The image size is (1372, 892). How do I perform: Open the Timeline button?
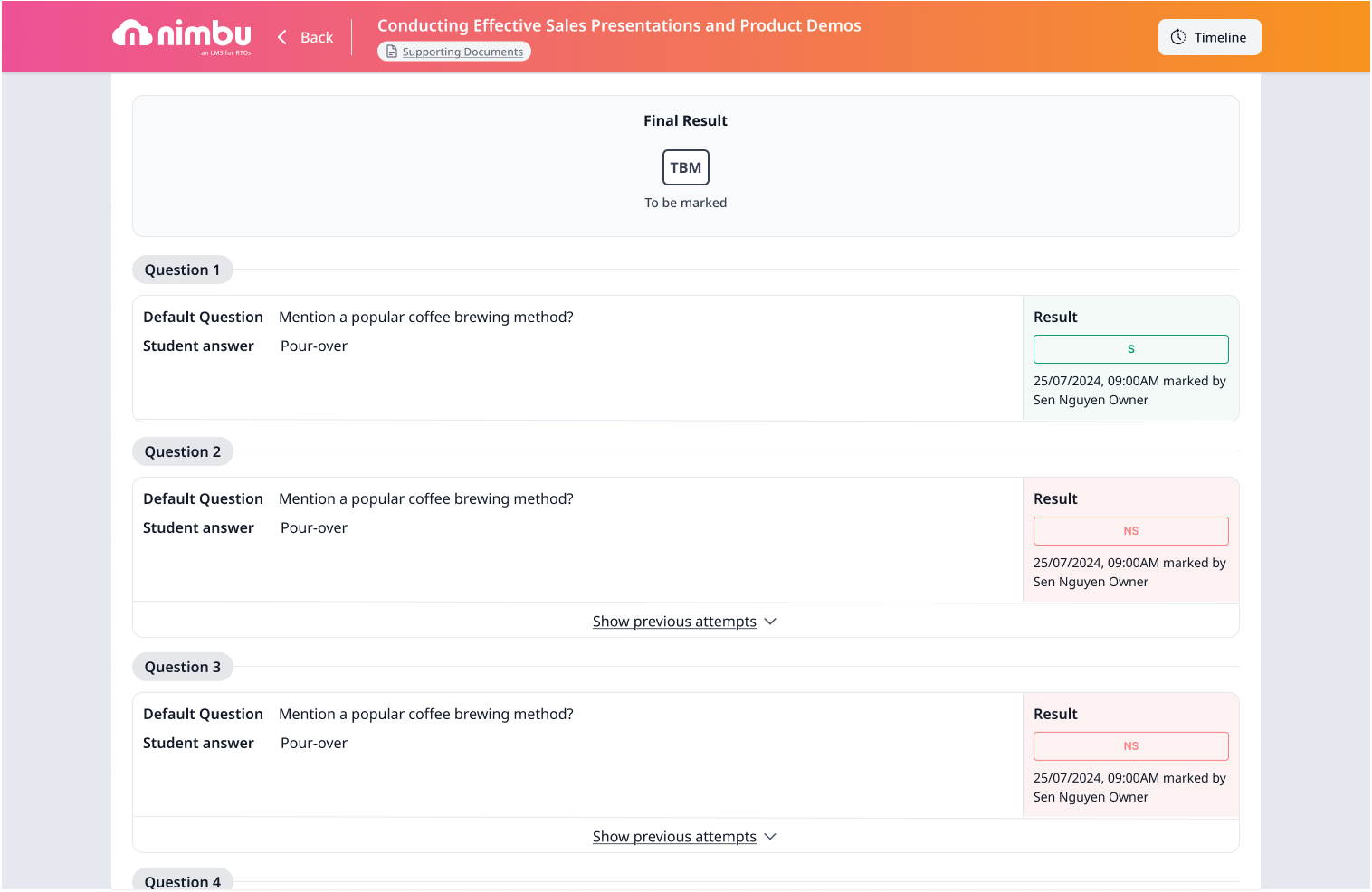point(1209,37)
